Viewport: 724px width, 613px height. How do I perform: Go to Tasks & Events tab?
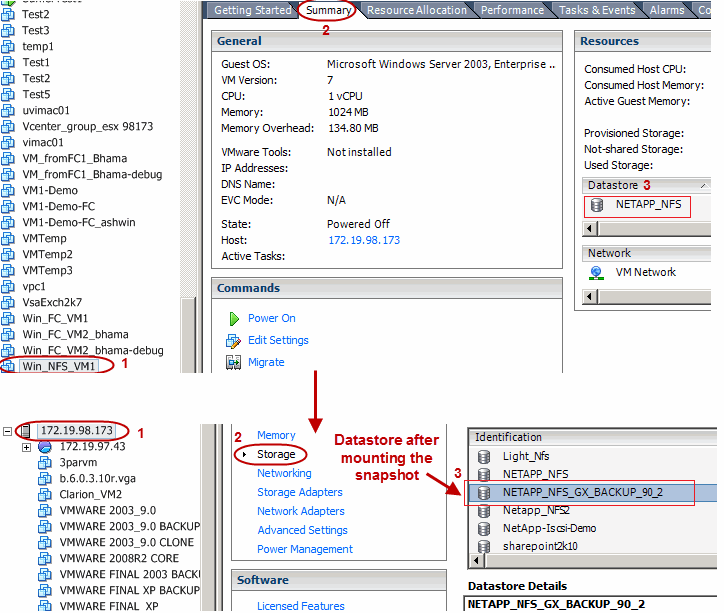click(597, 10)
